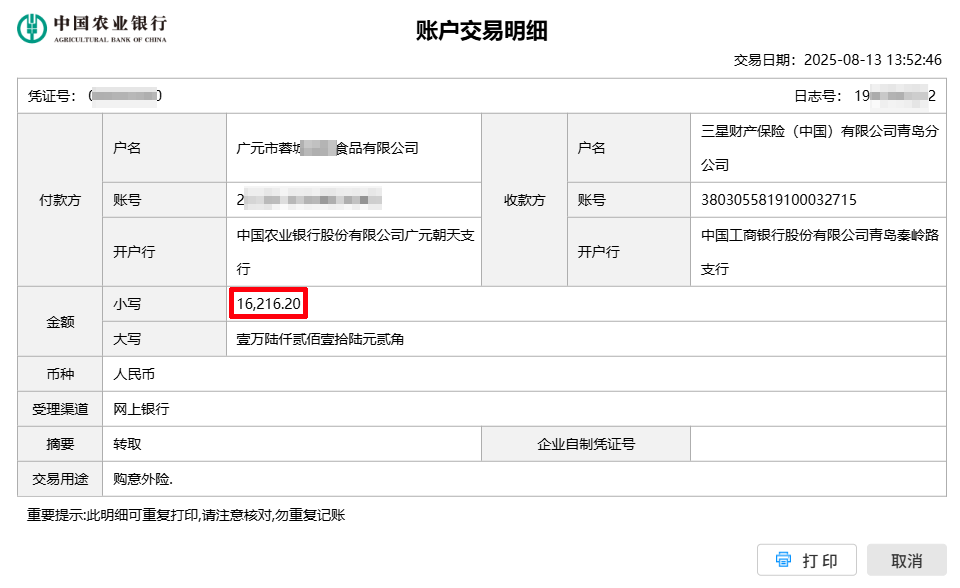This screenshot has height=588, width=960.
Task: Click the 收款方 header cell
Action: point(525,200)
